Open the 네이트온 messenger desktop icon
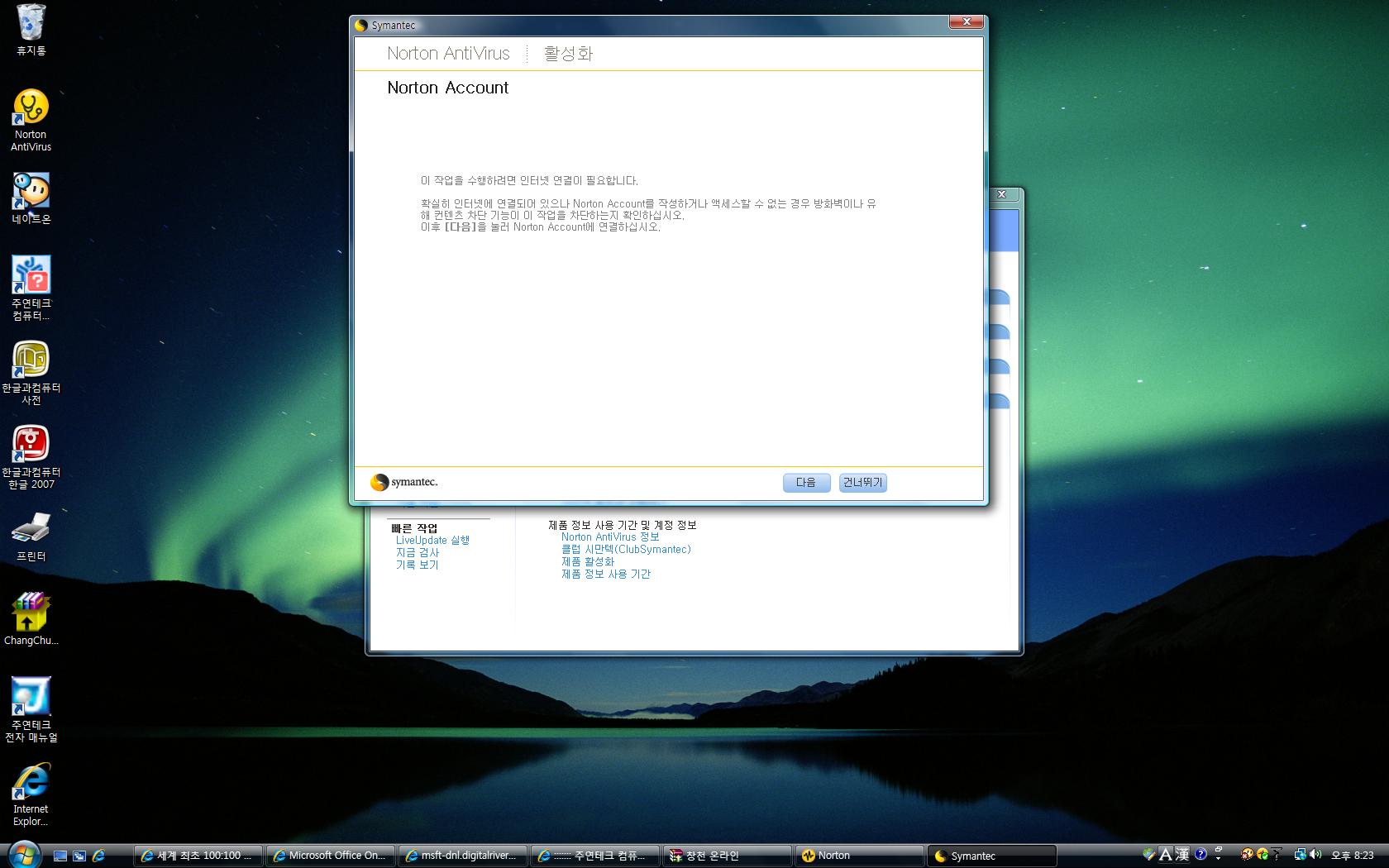Screen dimensions: 1389x868 point(31,199)
